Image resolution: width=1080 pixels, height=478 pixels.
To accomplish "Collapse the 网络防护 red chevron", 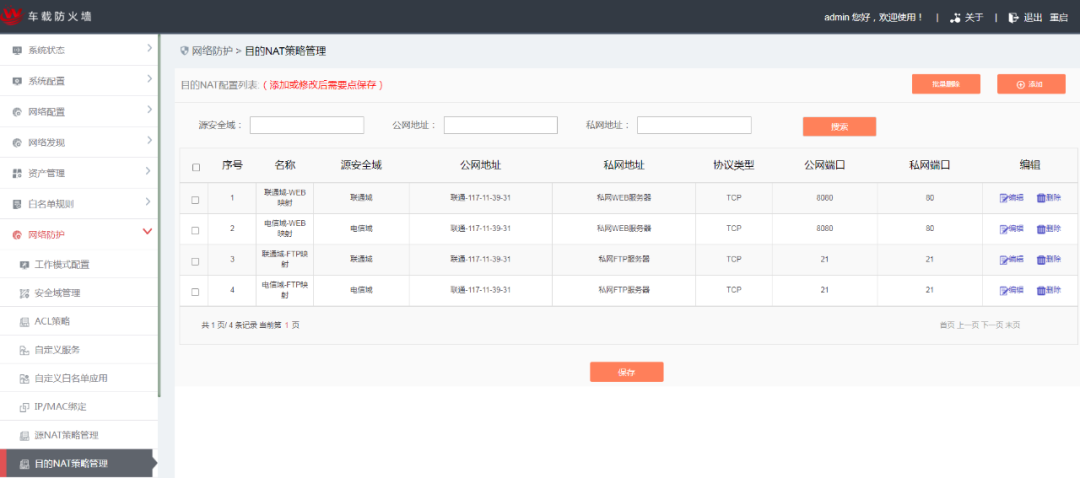I will (147, 231).
